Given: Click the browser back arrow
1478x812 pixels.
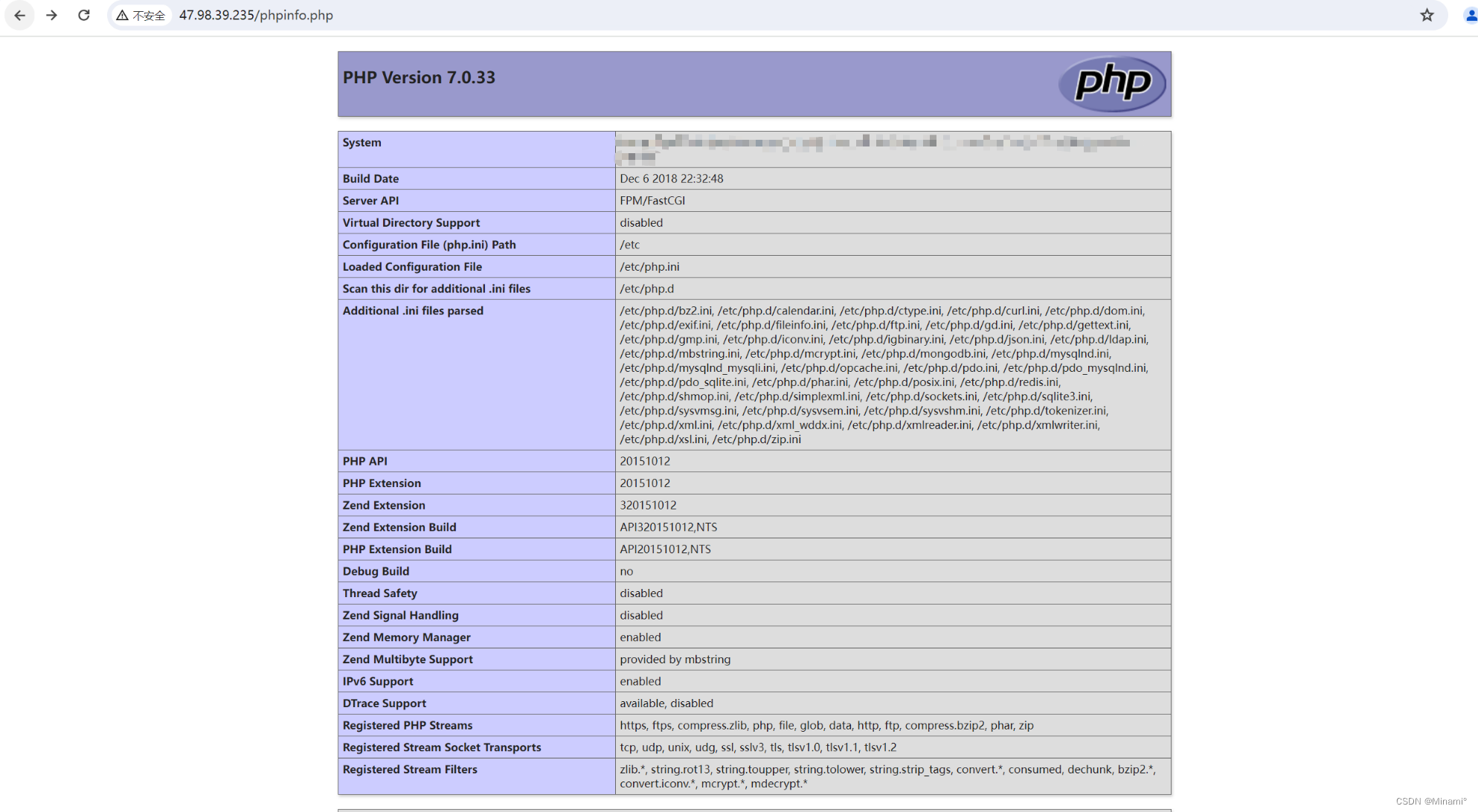Looking at the screenshot, I should [20, 15].
